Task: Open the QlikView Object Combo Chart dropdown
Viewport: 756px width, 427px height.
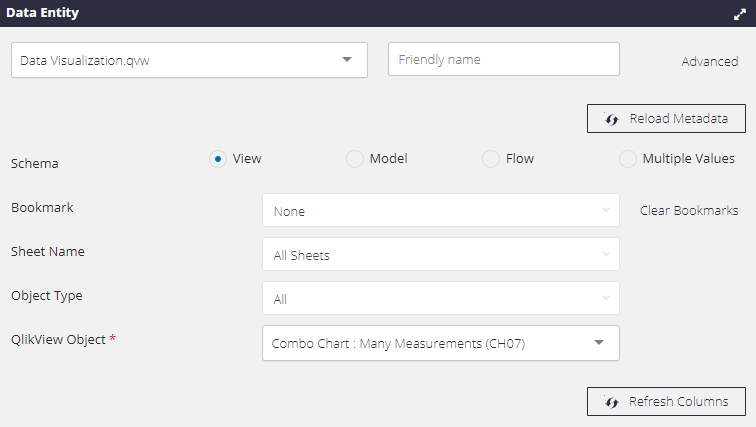Action: point(441,343)
